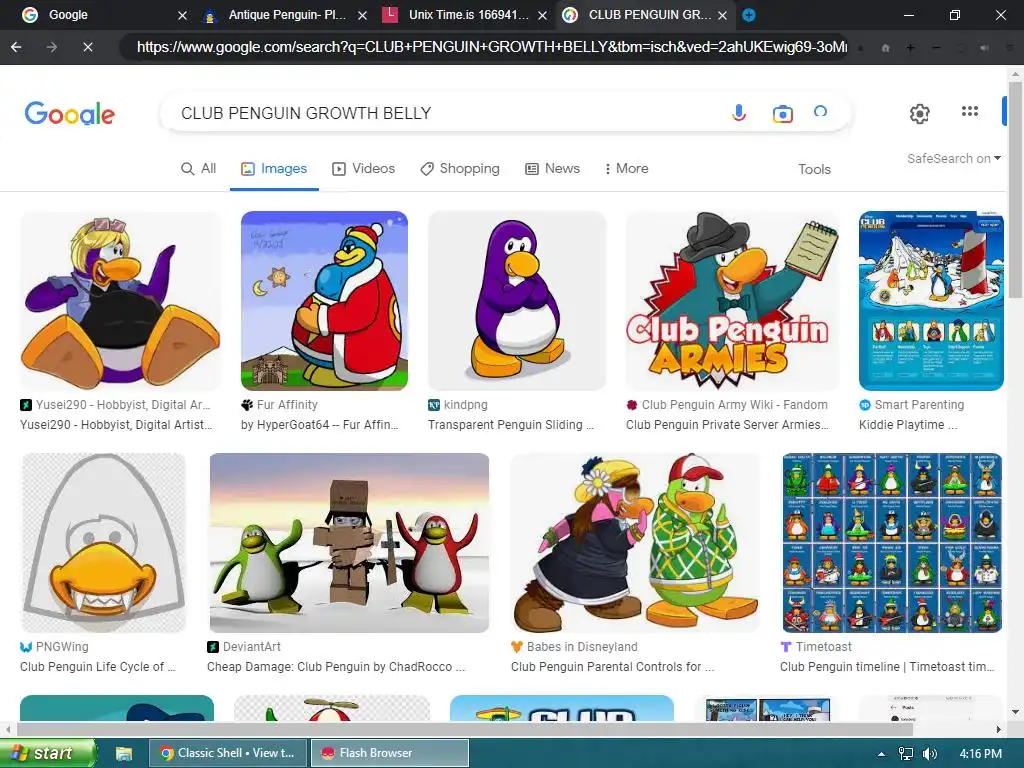Open the SafeSearch on dropdown
Image resolution: width=1024 pixels, height=768 pixels.
coord(953,159)
